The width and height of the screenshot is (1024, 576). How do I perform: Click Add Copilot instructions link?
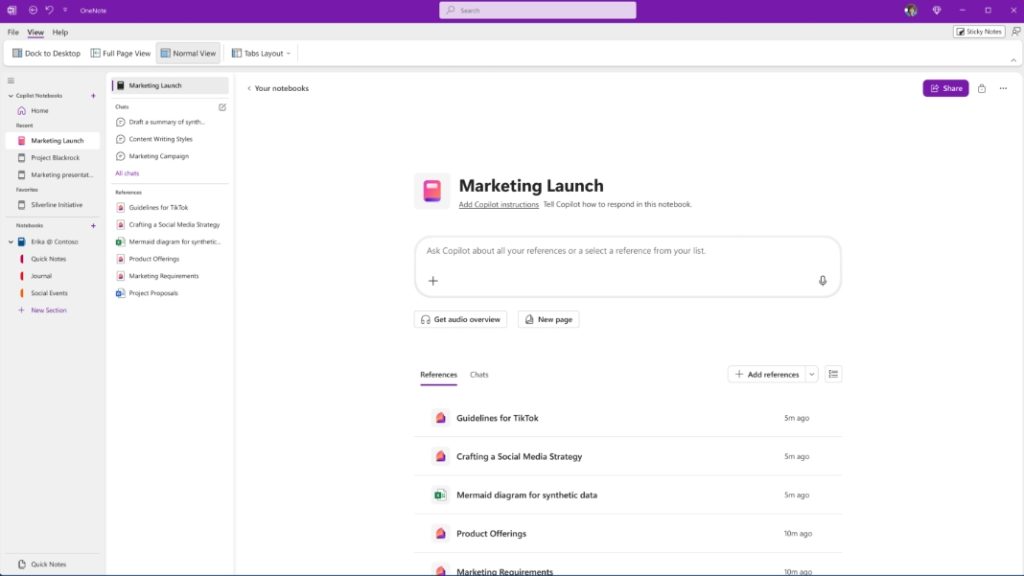498,204
